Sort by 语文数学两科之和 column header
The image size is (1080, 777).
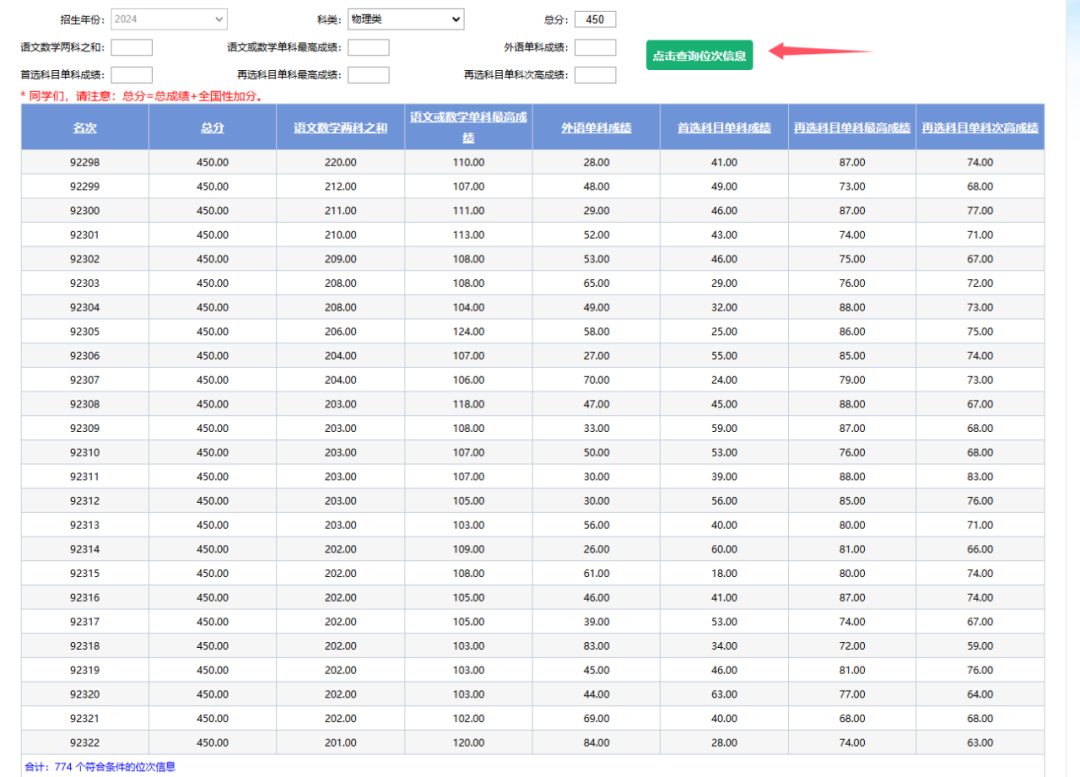[340, 128]
